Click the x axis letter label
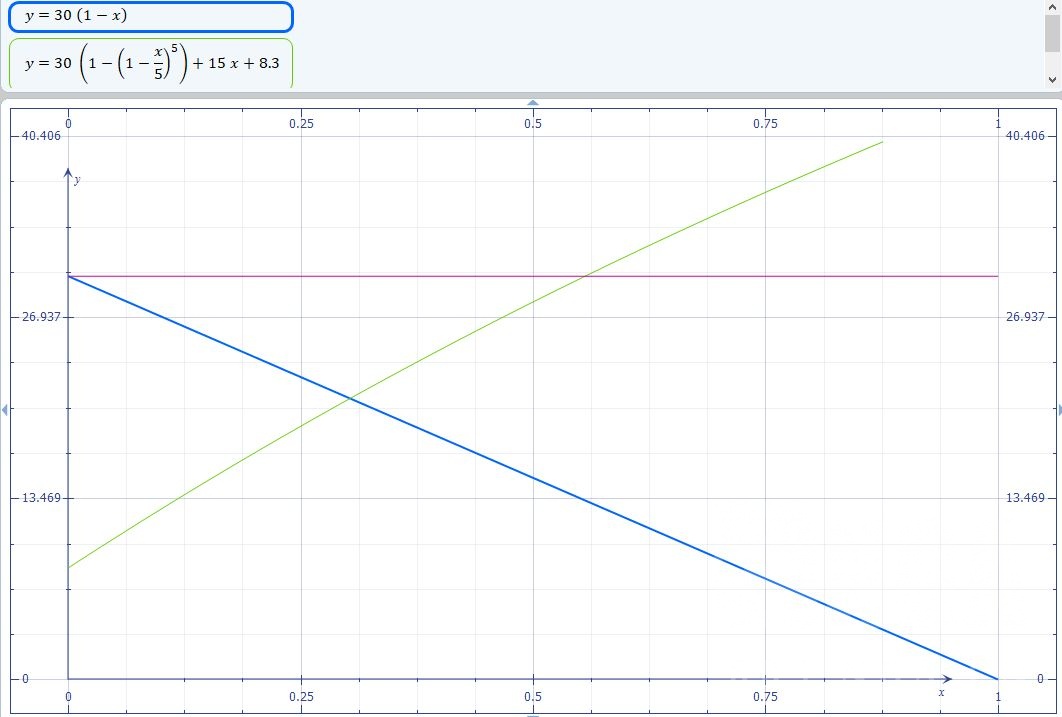Viewport: 1062px width, 717px height. 941,692
